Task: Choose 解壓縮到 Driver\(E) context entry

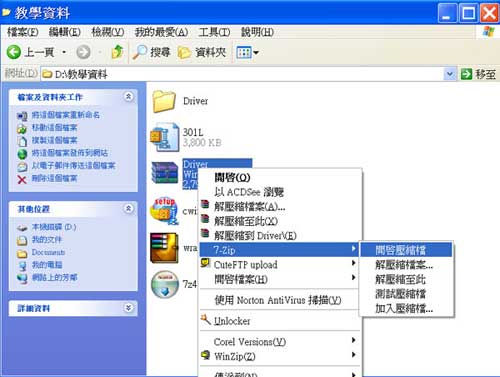Action: pyautogui.click(x=280, y=236)
